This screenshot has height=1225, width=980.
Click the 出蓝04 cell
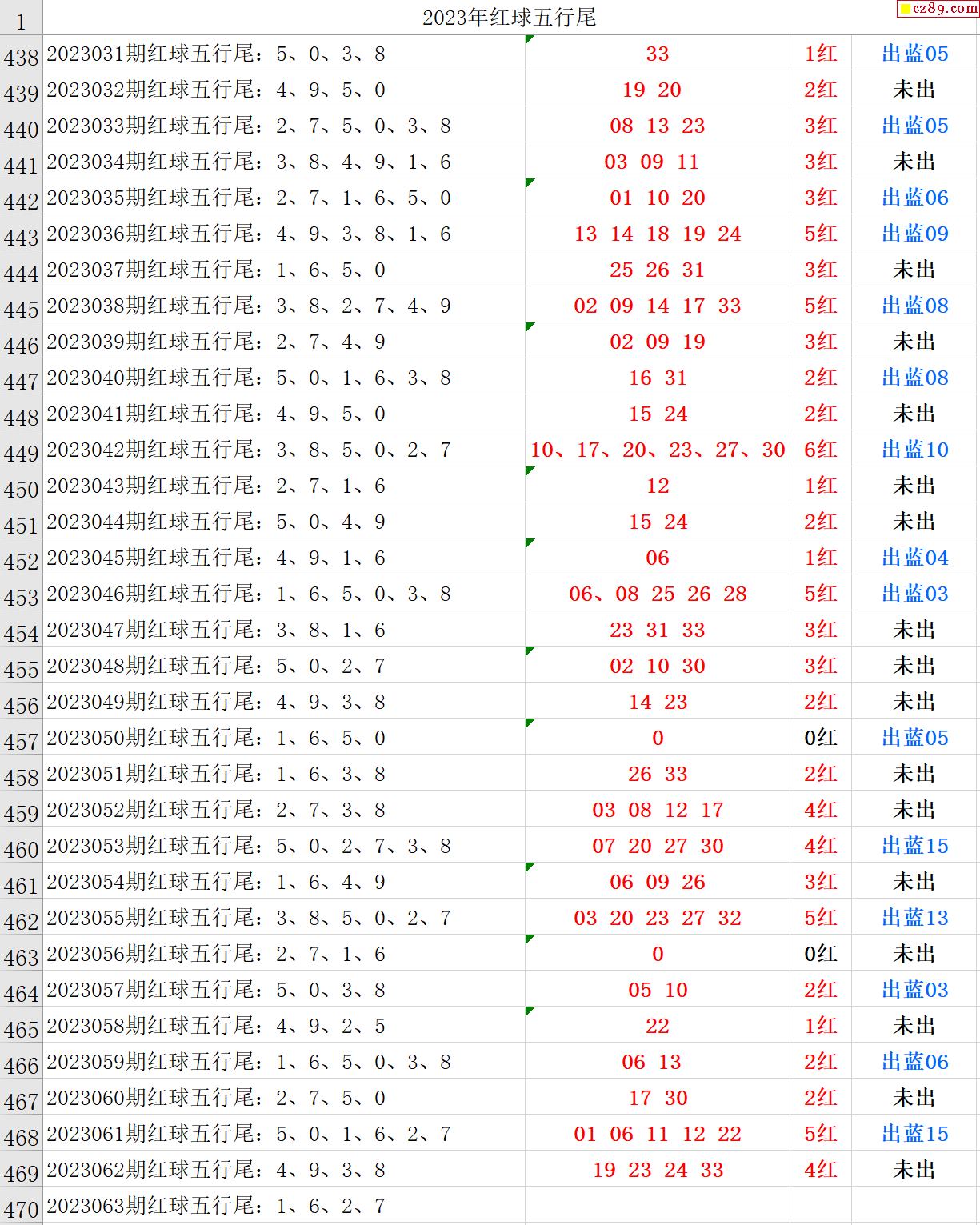[914, 558]
